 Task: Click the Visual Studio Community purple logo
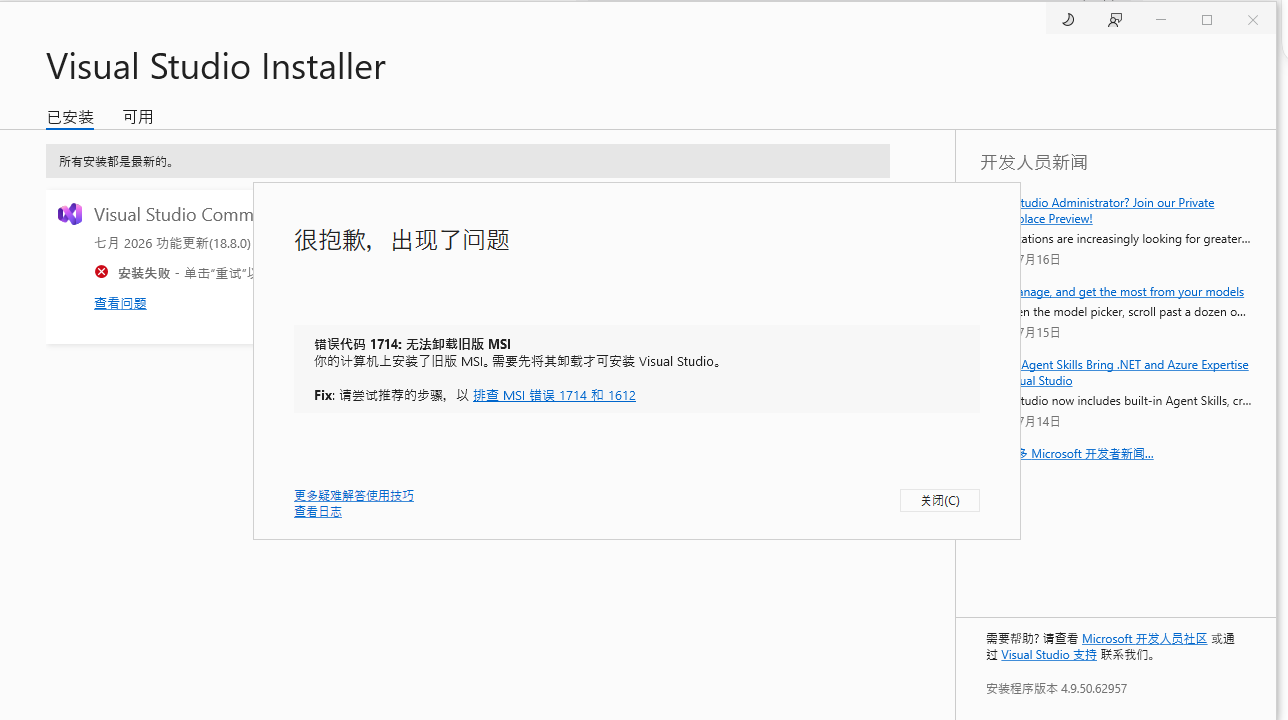pos(70,214)
